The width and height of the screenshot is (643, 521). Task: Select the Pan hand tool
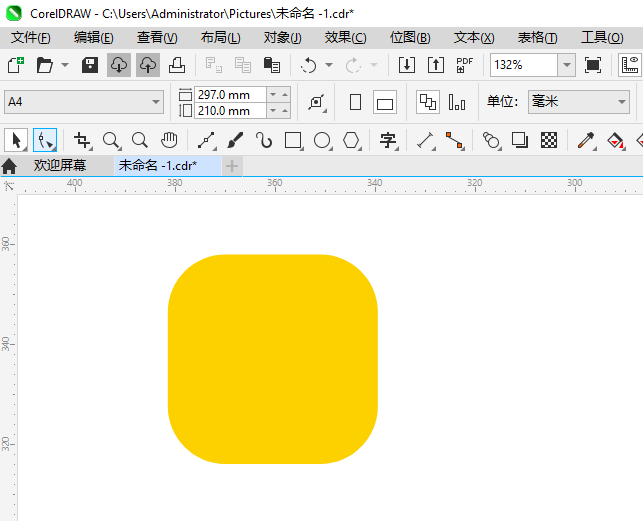click(169, 140)
